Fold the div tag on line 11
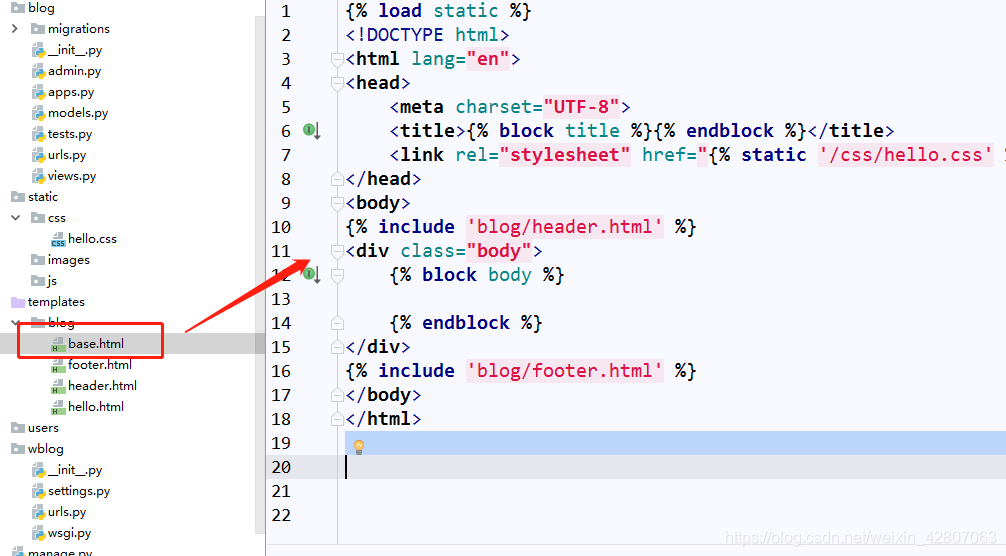The height and width of the screenshot is (556, 1006). coord(337,251)
